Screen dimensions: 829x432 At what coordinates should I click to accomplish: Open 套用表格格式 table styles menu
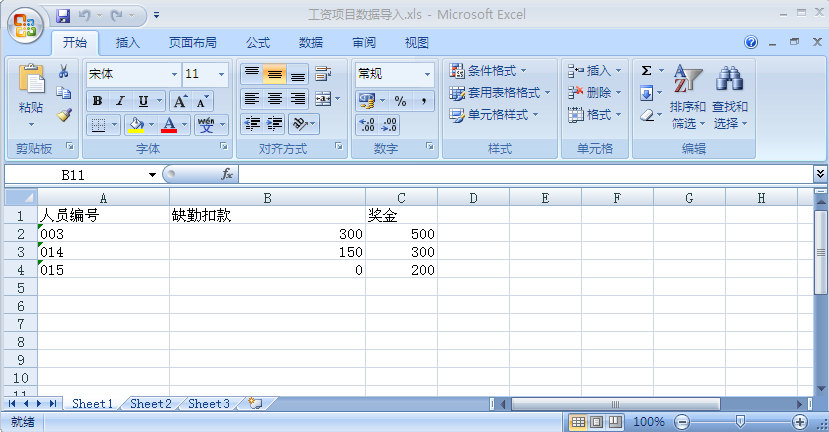point(500,93)
